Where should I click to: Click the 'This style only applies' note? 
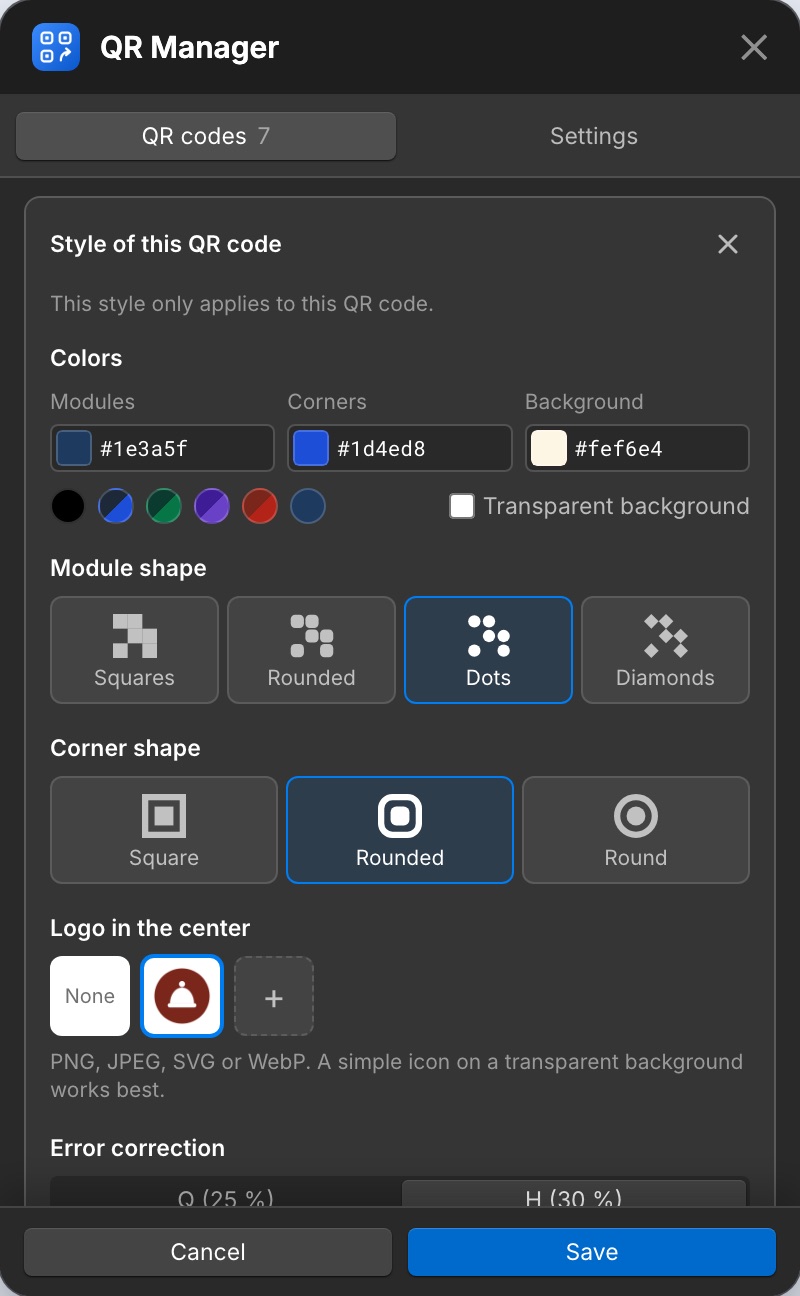[242, 304]
